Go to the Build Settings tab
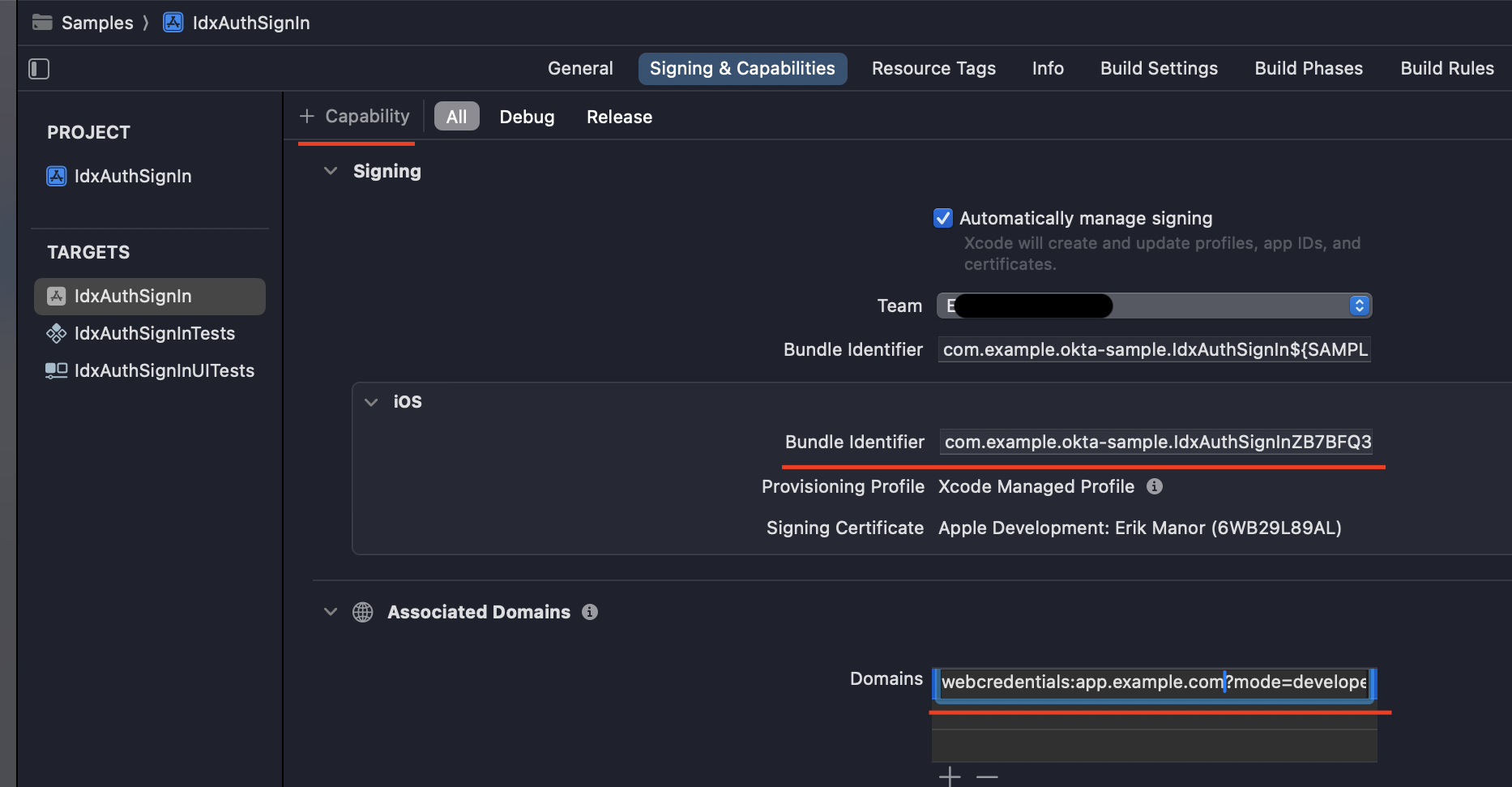1512x787 pixels. 1159,69
